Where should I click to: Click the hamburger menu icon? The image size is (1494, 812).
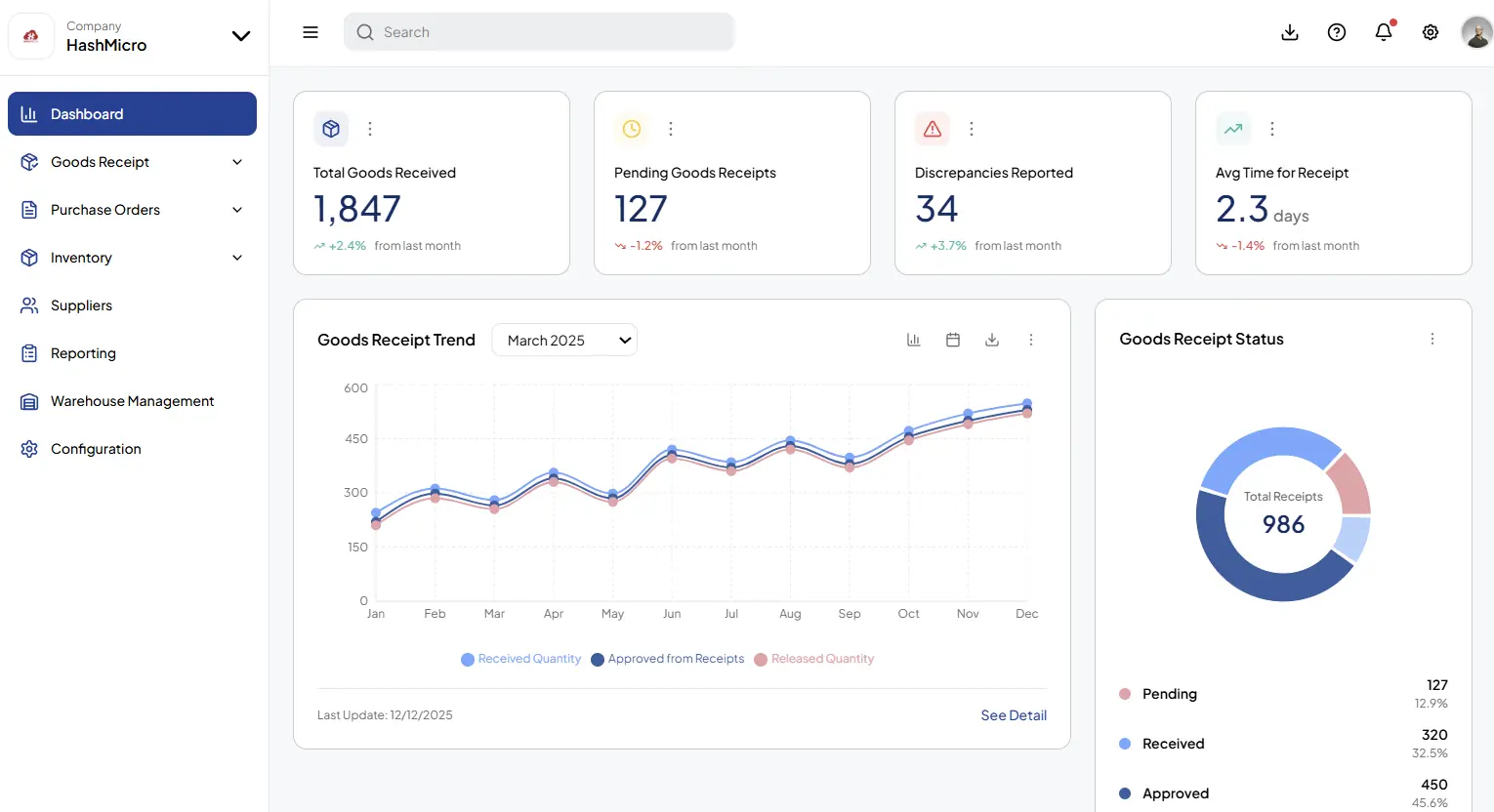311,32
